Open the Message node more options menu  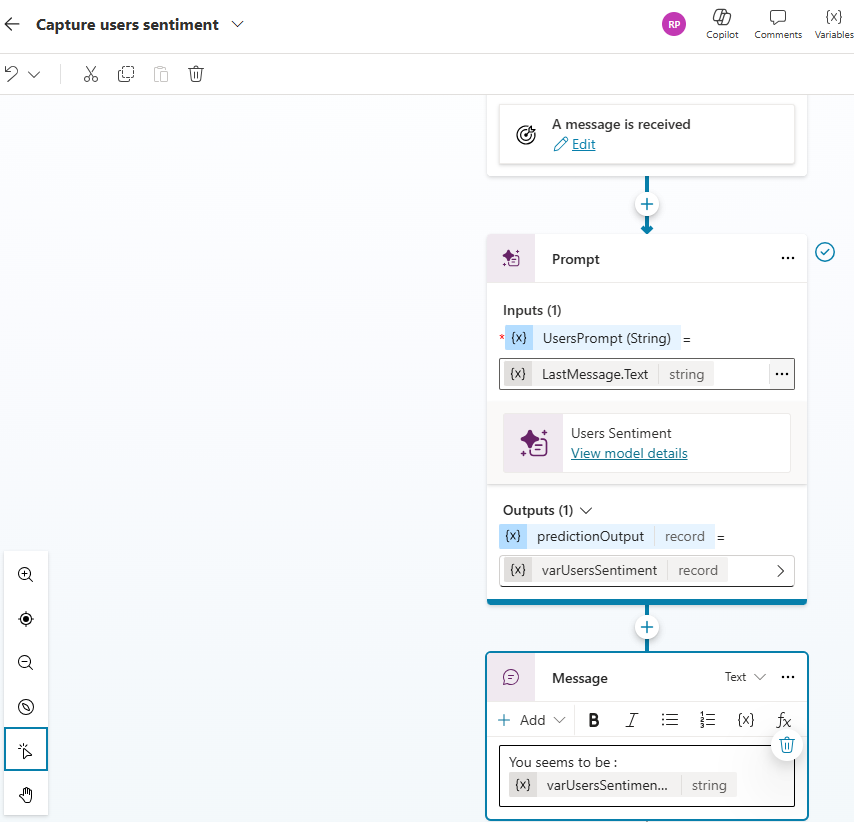point(788,678)
